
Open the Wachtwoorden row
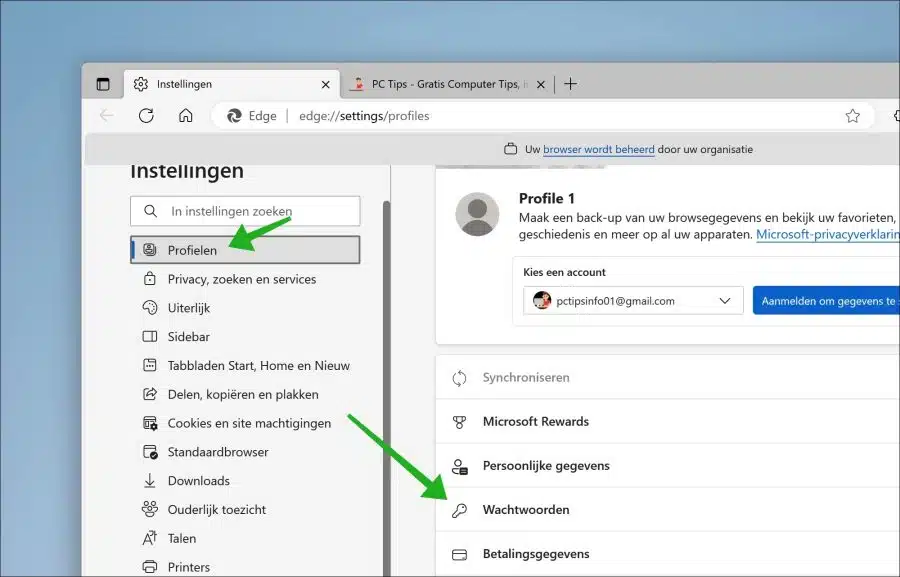(x=668, y=510)
